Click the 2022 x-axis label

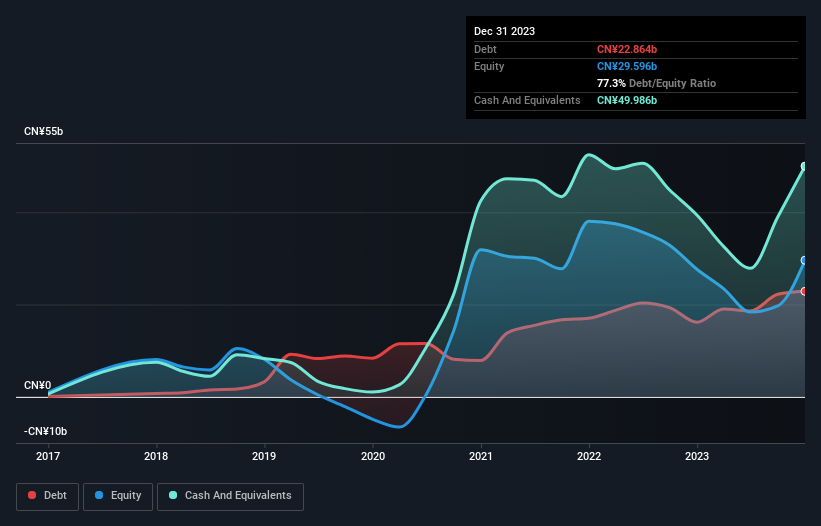pos(589,456)
